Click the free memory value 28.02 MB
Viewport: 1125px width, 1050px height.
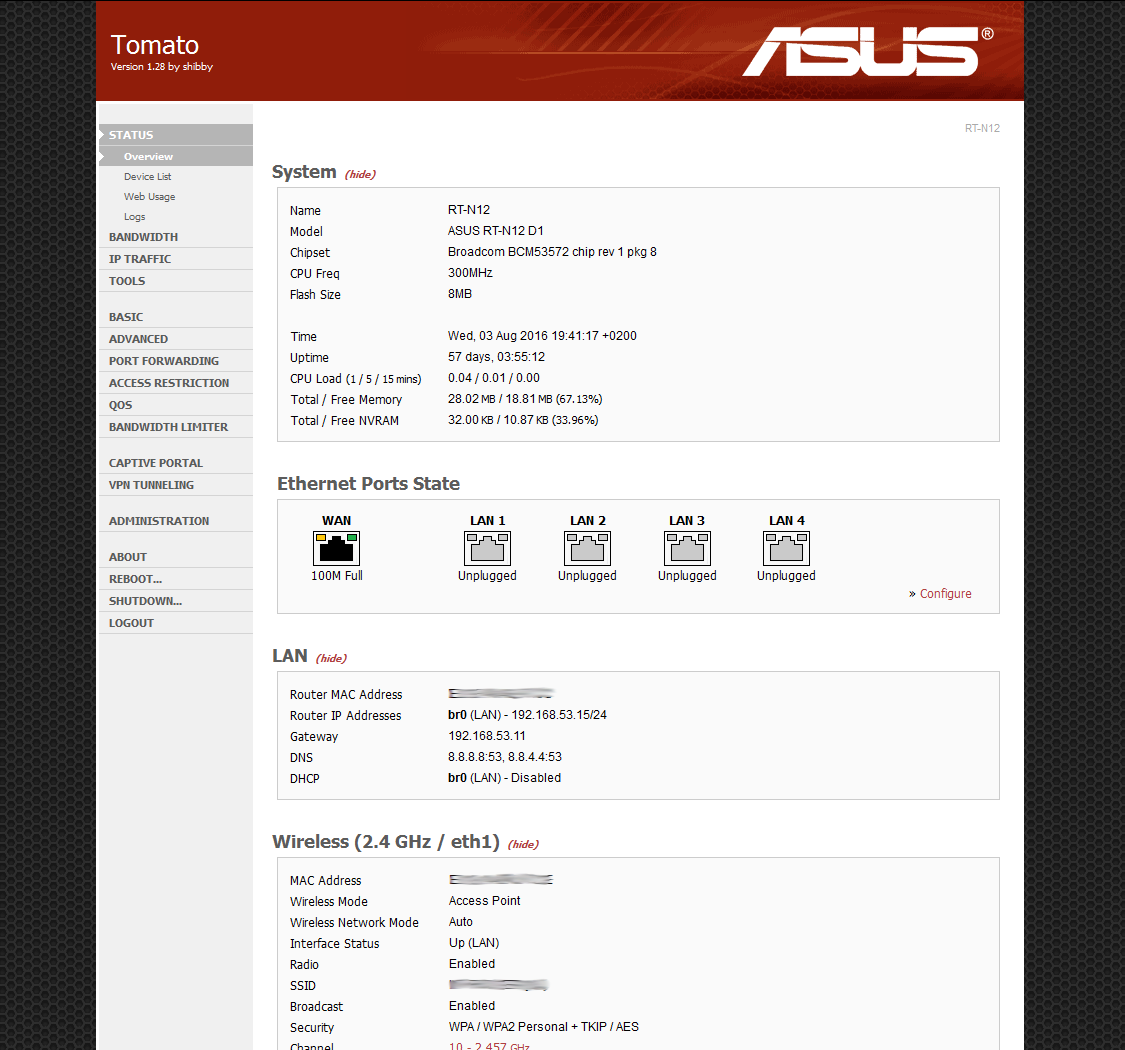tap(525, 399)
